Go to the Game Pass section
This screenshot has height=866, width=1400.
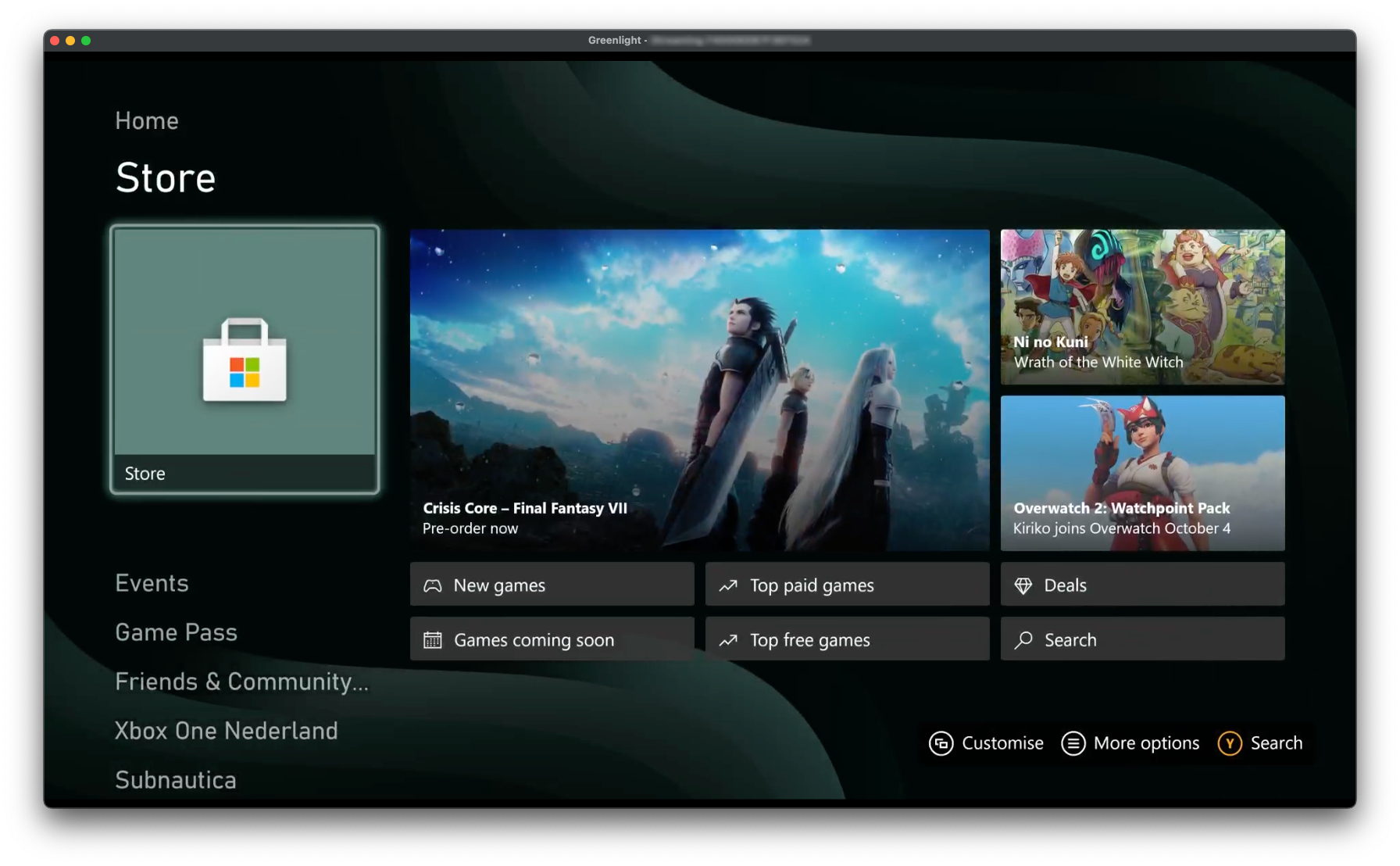[176, 632]
